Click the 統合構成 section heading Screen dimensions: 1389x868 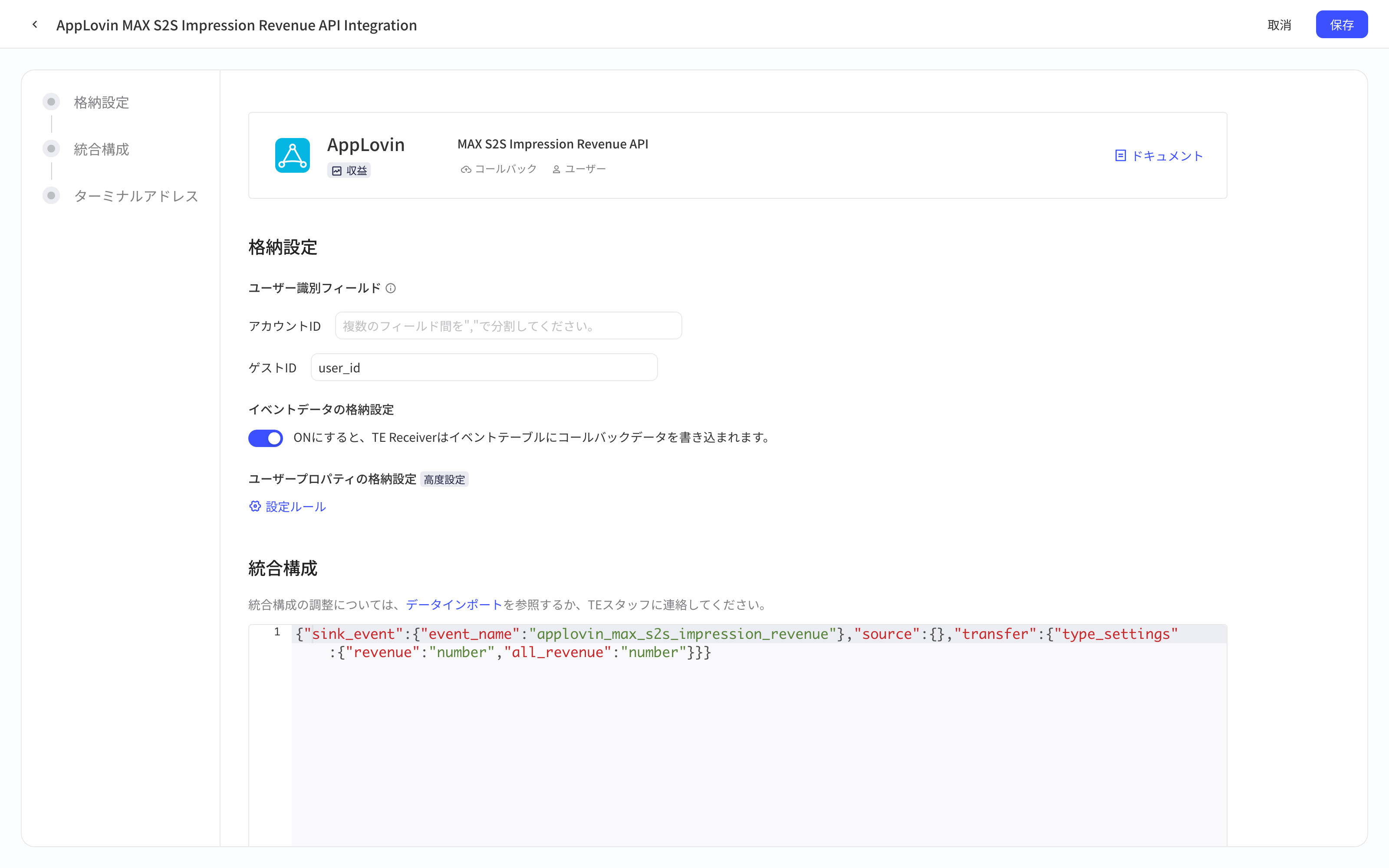[283, 568]
